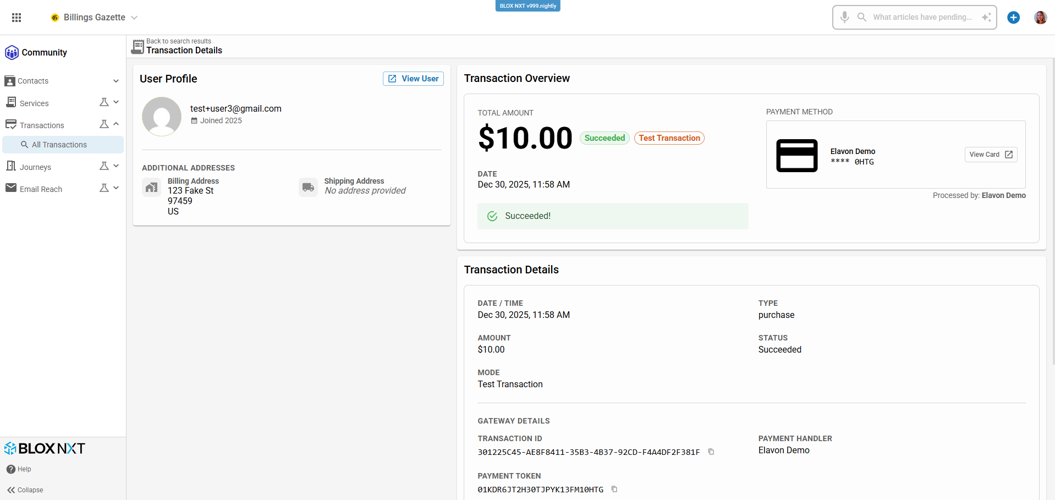Screen dimensions: 1055x500
Task: Click the beta flask icon beside Transactions
Action: click(x=104, y=124)
